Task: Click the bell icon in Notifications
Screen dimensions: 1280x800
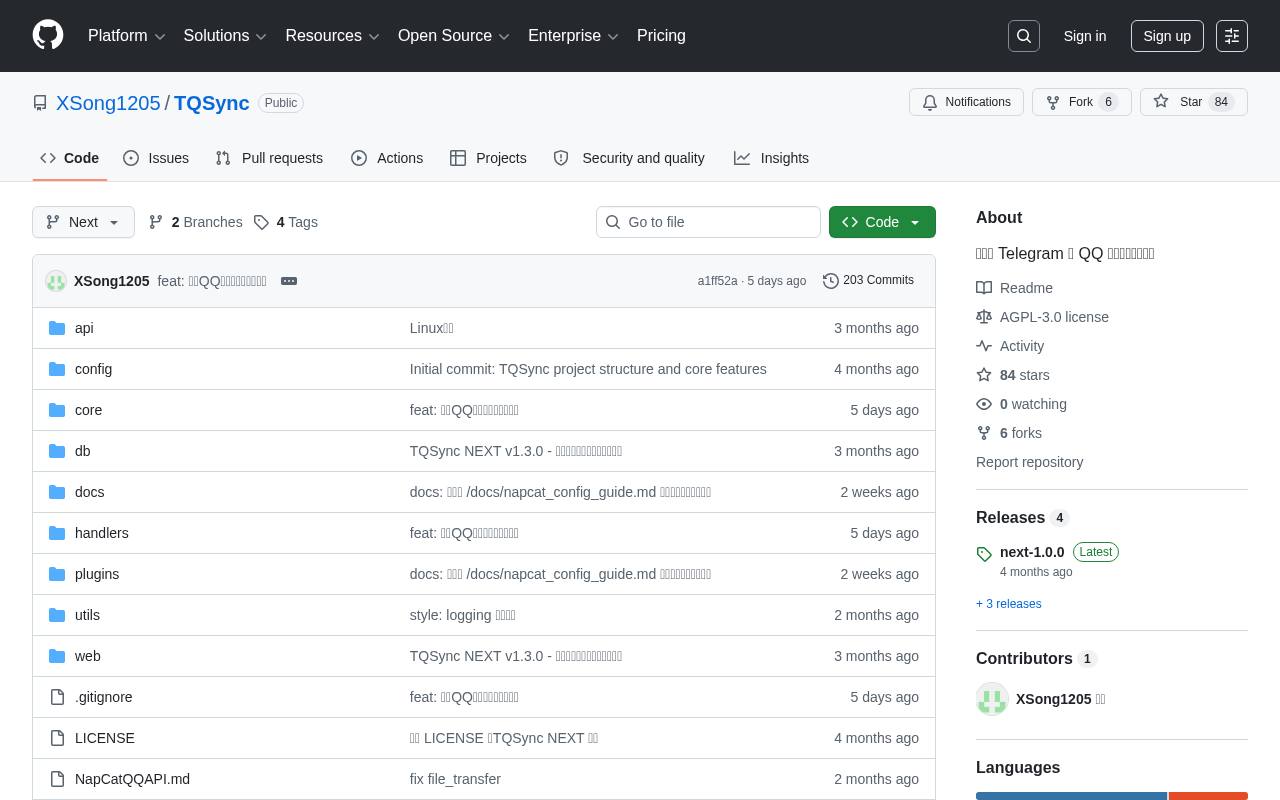Action: coord(930,102)
